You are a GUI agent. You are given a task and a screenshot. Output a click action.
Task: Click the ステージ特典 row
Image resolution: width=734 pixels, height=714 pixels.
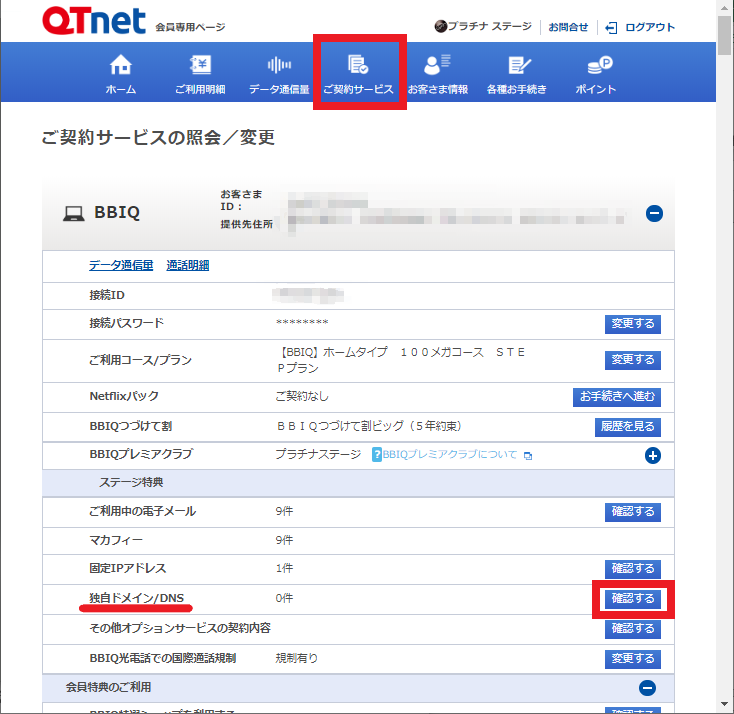click(358, 483)
